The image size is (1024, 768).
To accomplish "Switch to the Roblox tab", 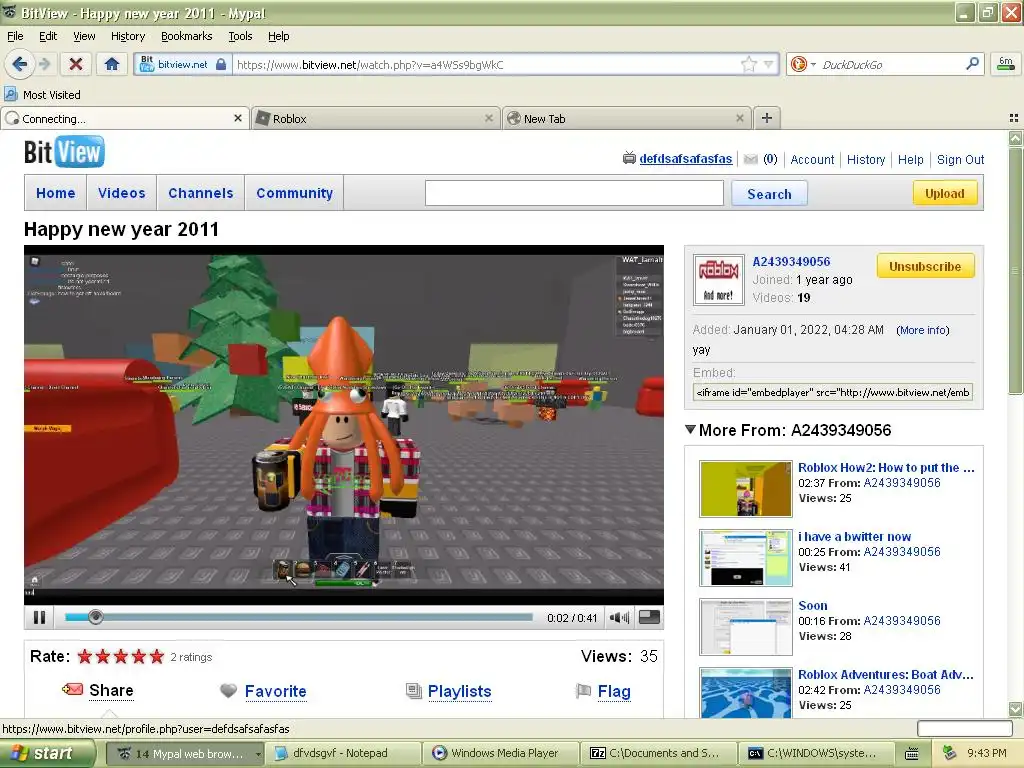I will click(374, 118).
